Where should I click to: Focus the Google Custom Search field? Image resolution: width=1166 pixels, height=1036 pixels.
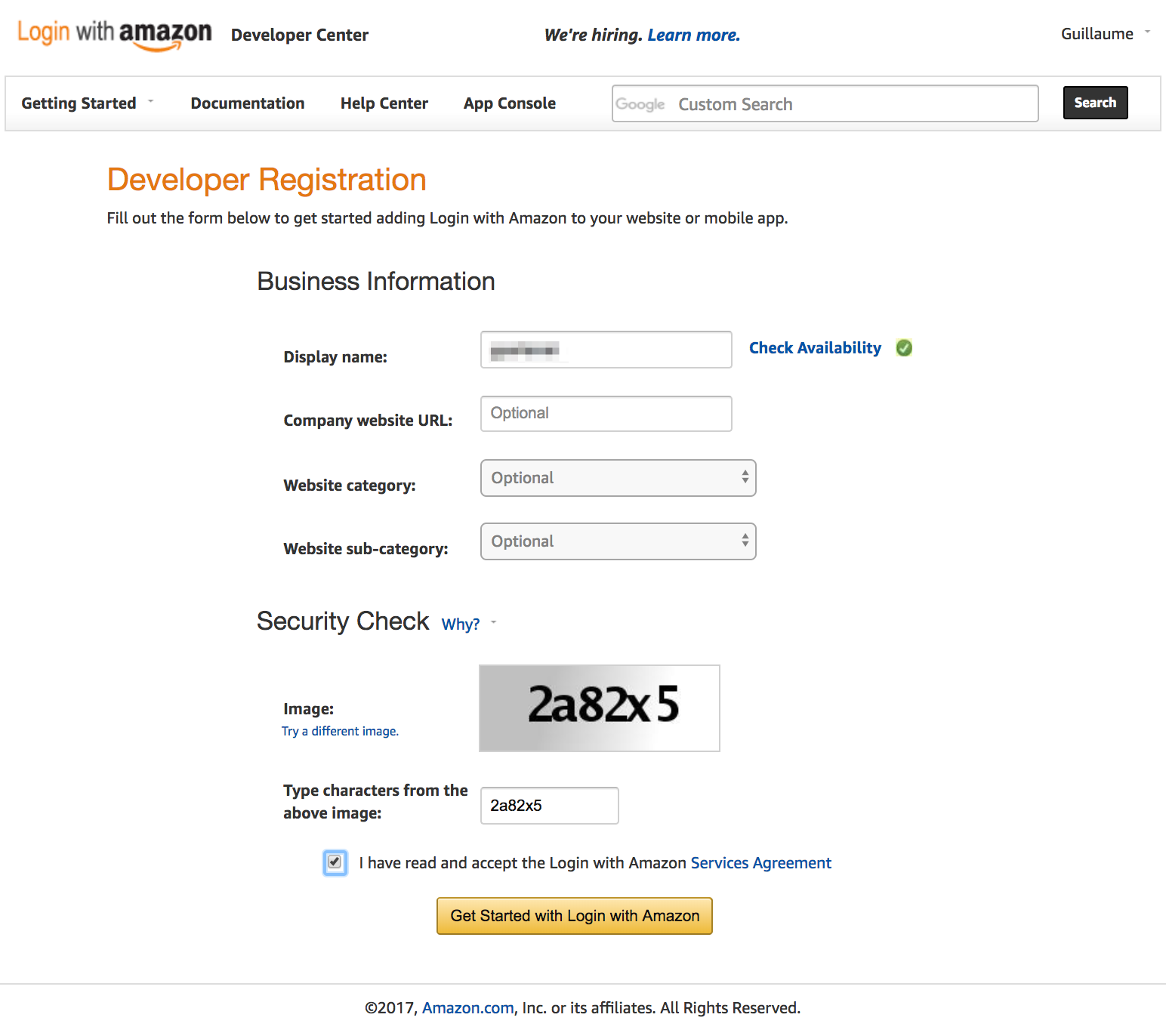[825, 103]
